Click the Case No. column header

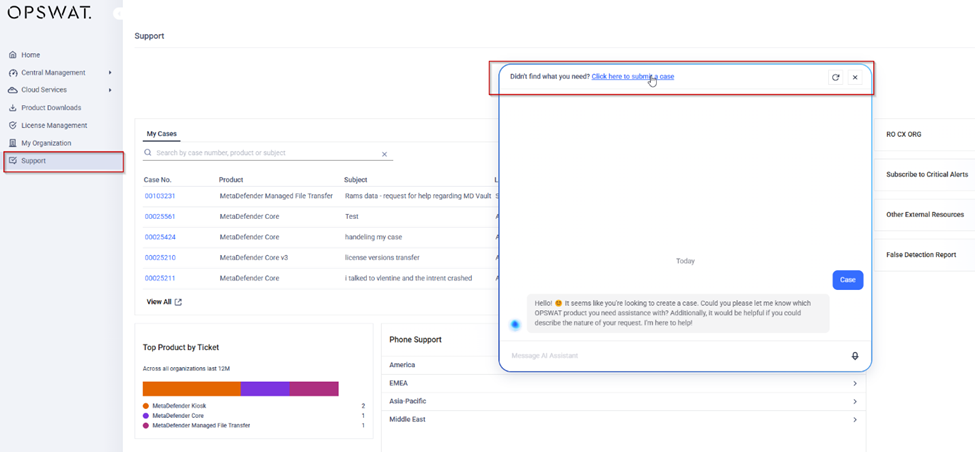[157, 180]
